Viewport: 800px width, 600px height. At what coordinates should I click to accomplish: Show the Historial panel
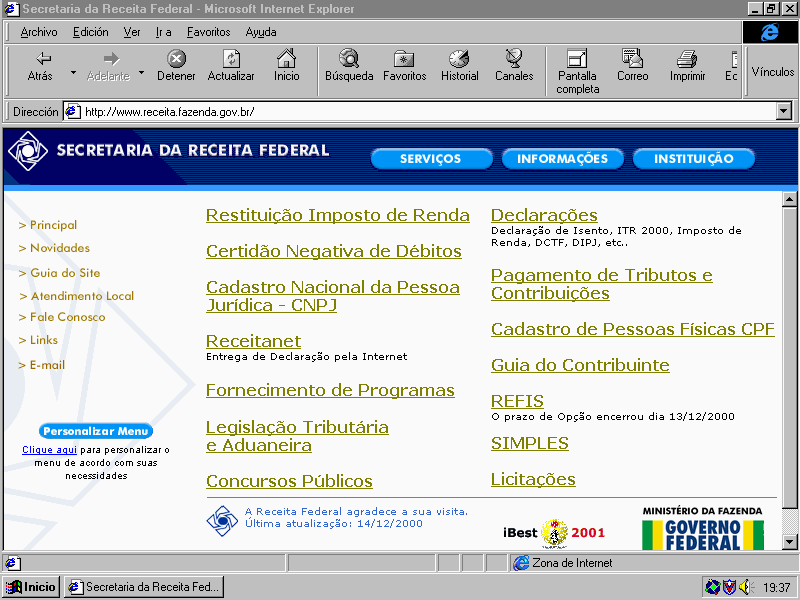460,66
